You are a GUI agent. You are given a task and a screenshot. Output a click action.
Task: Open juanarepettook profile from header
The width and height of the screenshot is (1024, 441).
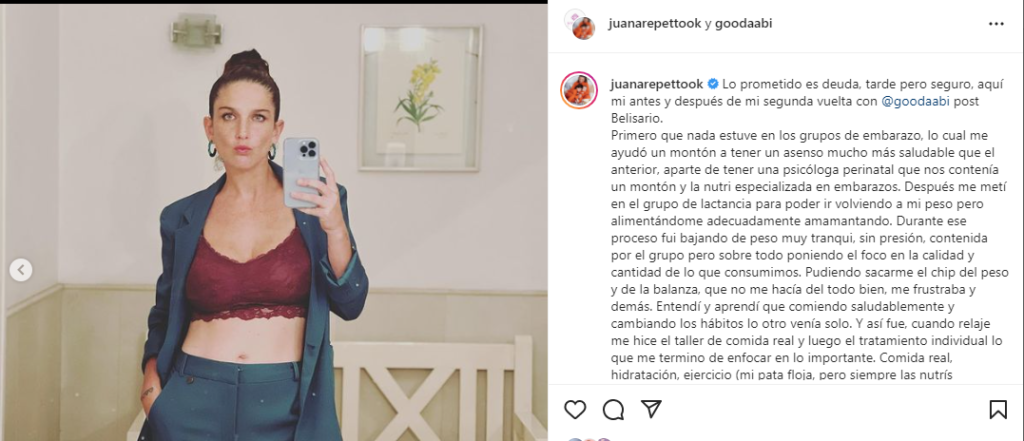[x=654, y=24]
